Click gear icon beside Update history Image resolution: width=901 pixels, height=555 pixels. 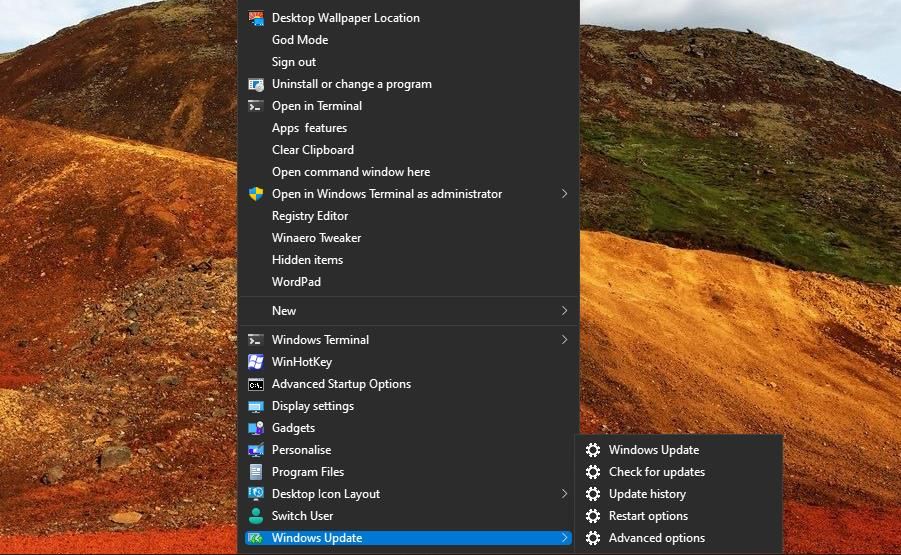click(593, 494)
